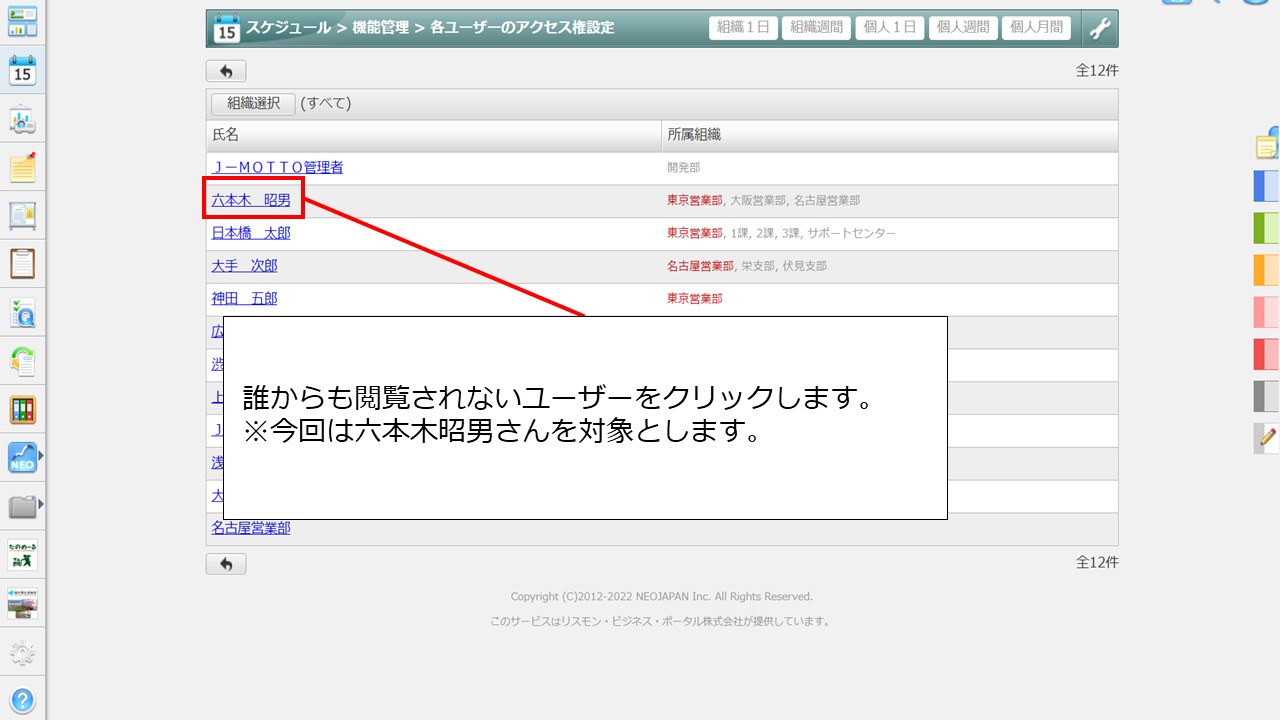Click the user link 六本木 昭男
1280x720 pixels.
[x=251, y=200]
